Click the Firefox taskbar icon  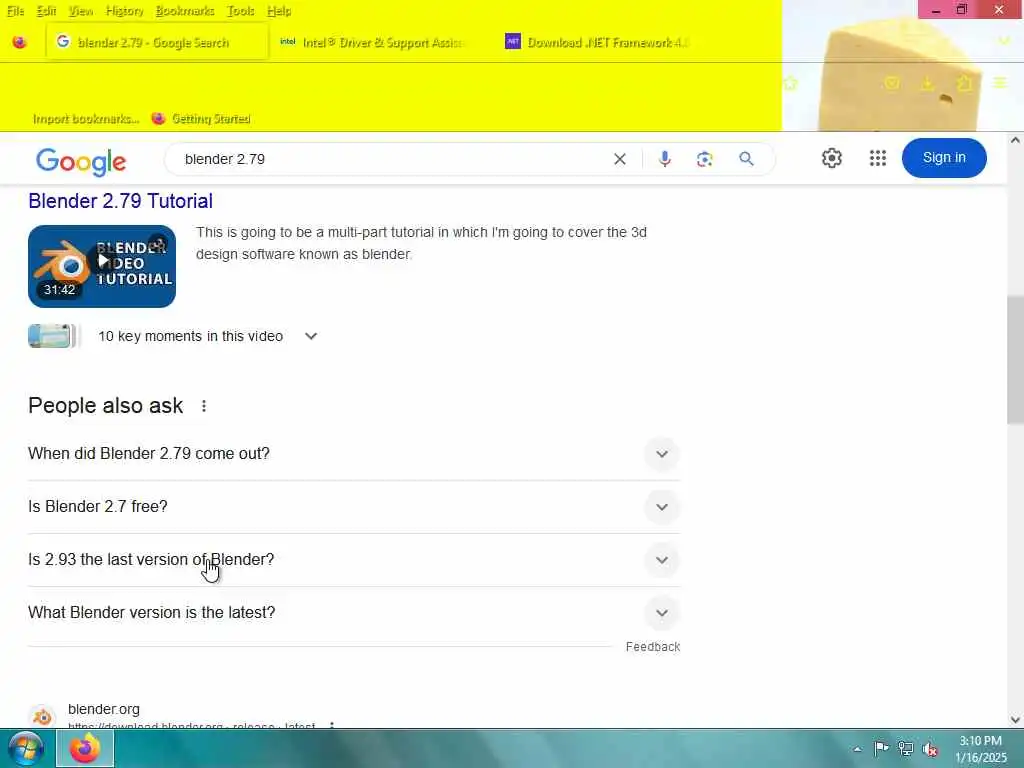(x=85, y=748)
